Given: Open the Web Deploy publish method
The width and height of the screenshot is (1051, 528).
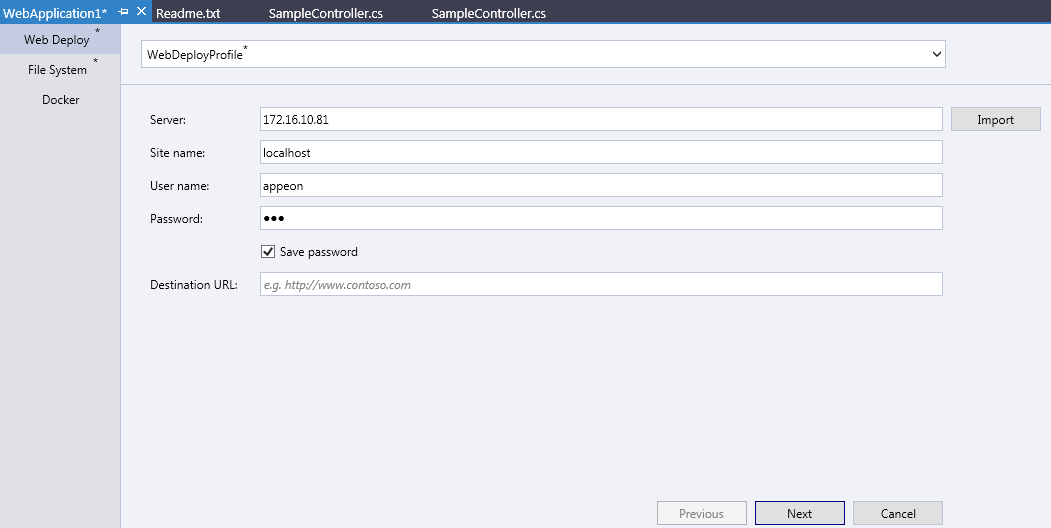Looking at the screenshot, I should point(57,40).
